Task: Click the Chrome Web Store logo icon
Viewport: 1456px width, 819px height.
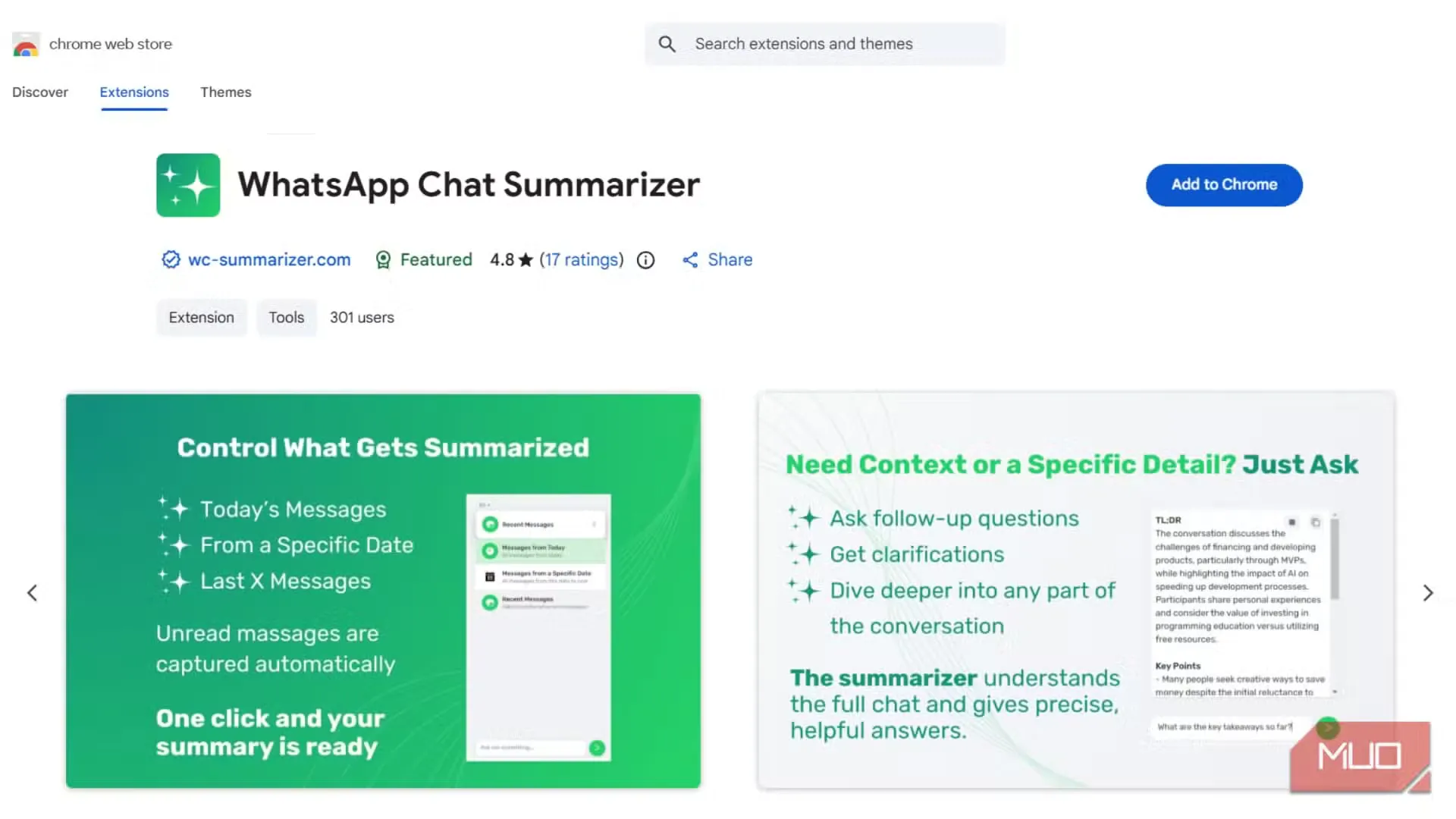Action: 26,45
